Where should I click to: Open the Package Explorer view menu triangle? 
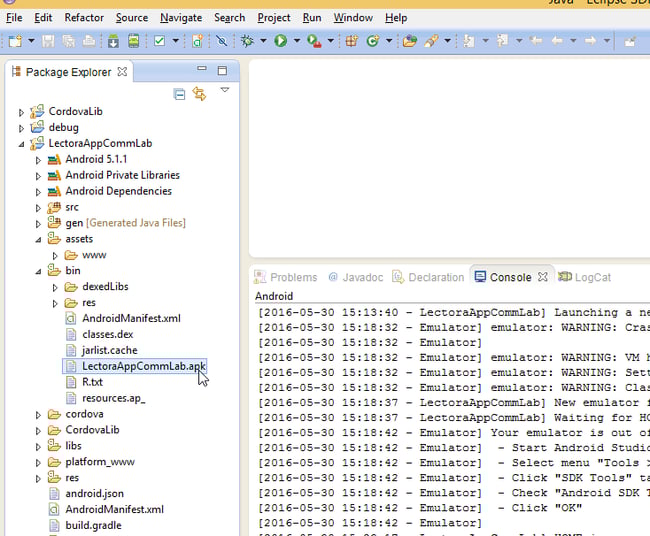[x=225, y=90]
